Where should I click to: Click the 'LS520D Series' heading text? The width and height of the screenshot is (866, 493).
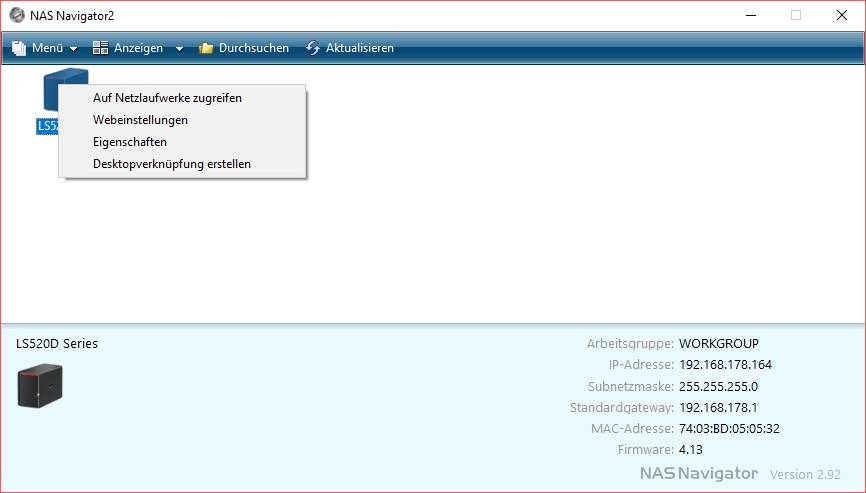pyautogui.click(x=57, y=343)
